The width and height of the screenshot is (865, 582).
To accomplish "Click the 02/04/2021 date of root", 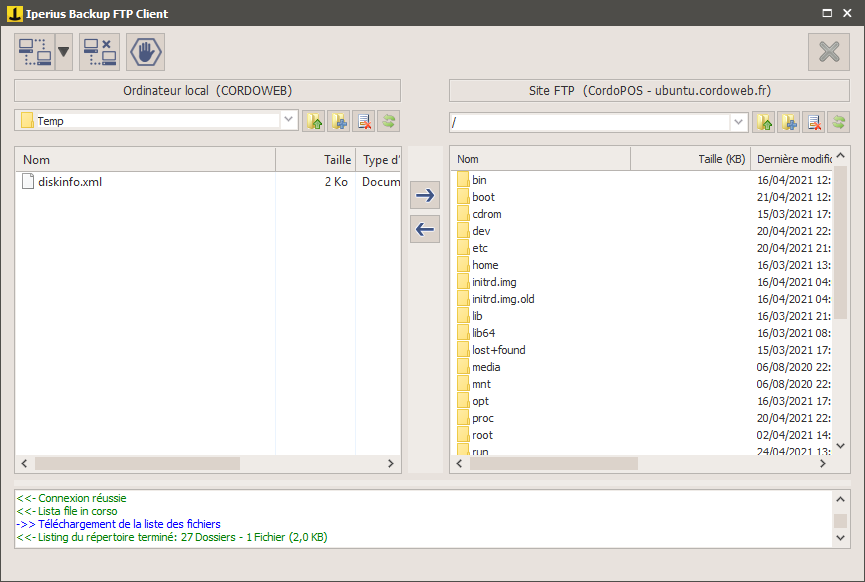I will (793, 435).
